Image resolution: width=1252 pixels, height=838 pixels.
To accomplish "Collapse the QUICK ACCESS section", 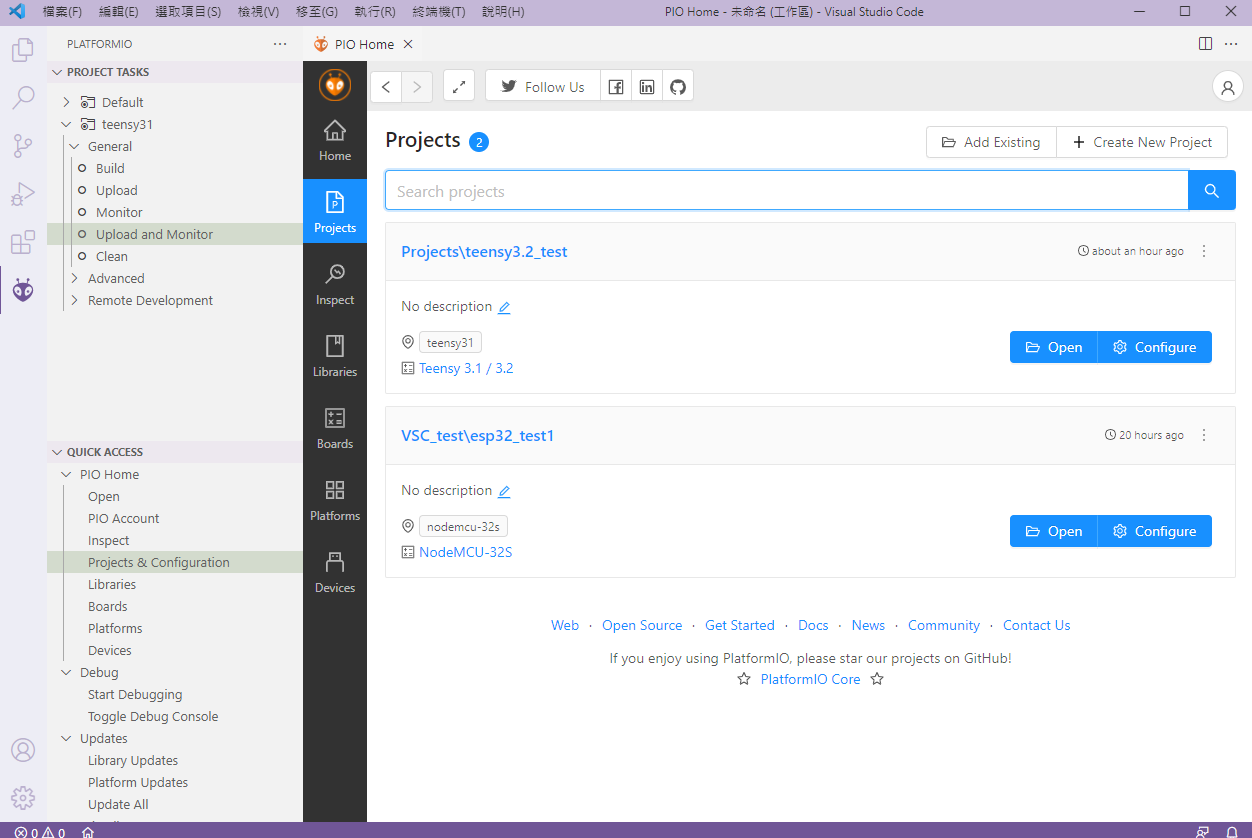I will pos(175,452).
